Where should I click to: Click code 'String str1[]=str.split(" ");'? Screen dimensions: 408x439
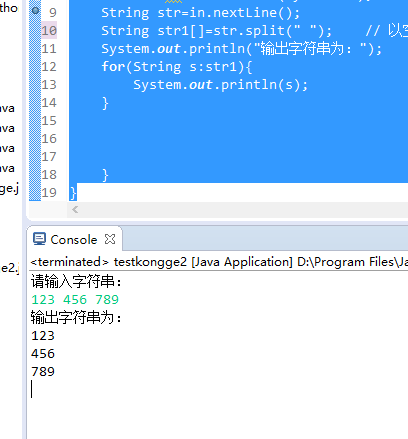click(x=217, y=31)
